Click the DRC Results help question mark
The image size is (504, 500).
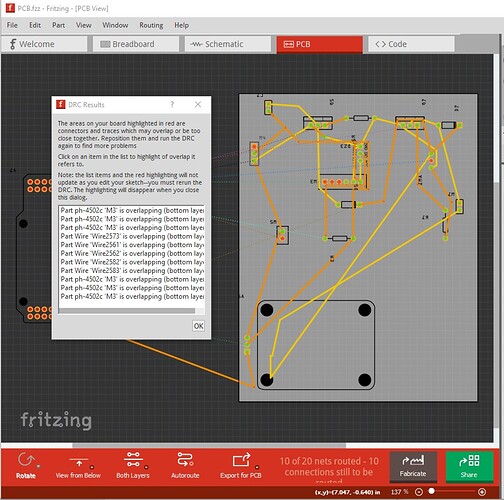[x=172, y=104]
